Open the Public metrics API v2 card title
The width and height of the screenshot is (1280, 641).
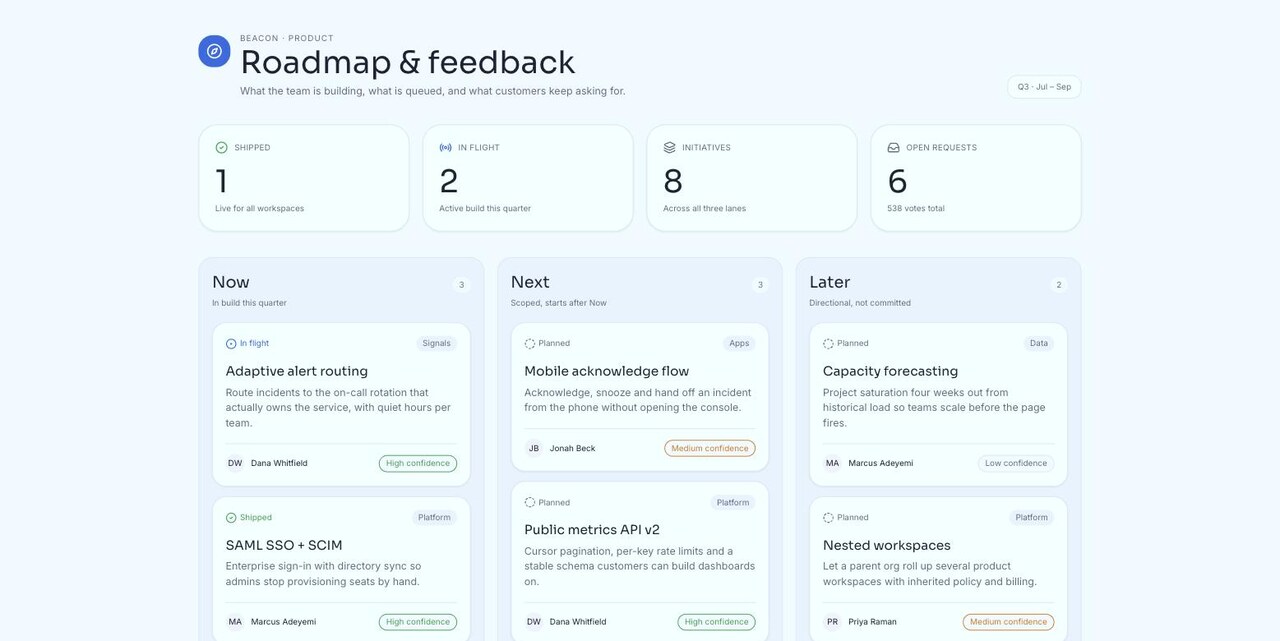point(592,530)
